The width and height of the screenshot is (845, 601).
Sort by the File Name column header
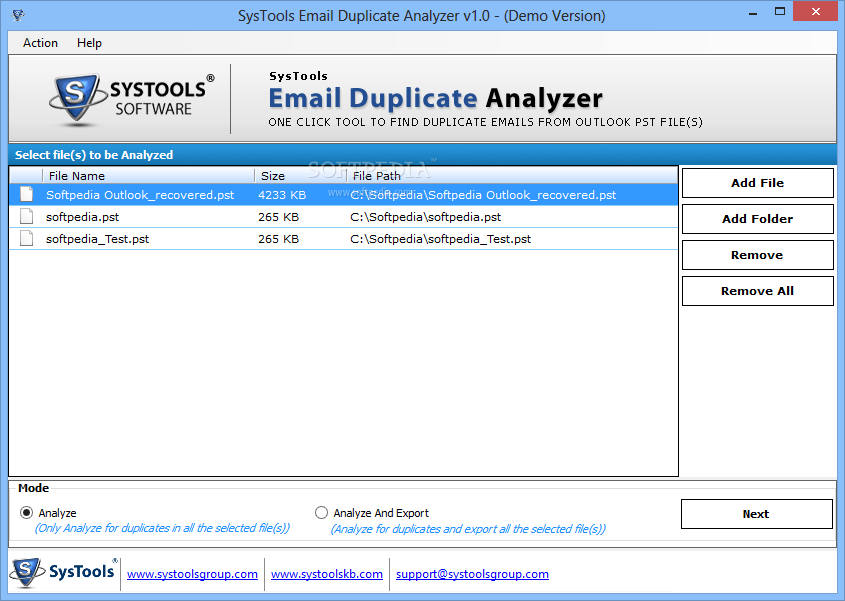click(x=148, y=176)
